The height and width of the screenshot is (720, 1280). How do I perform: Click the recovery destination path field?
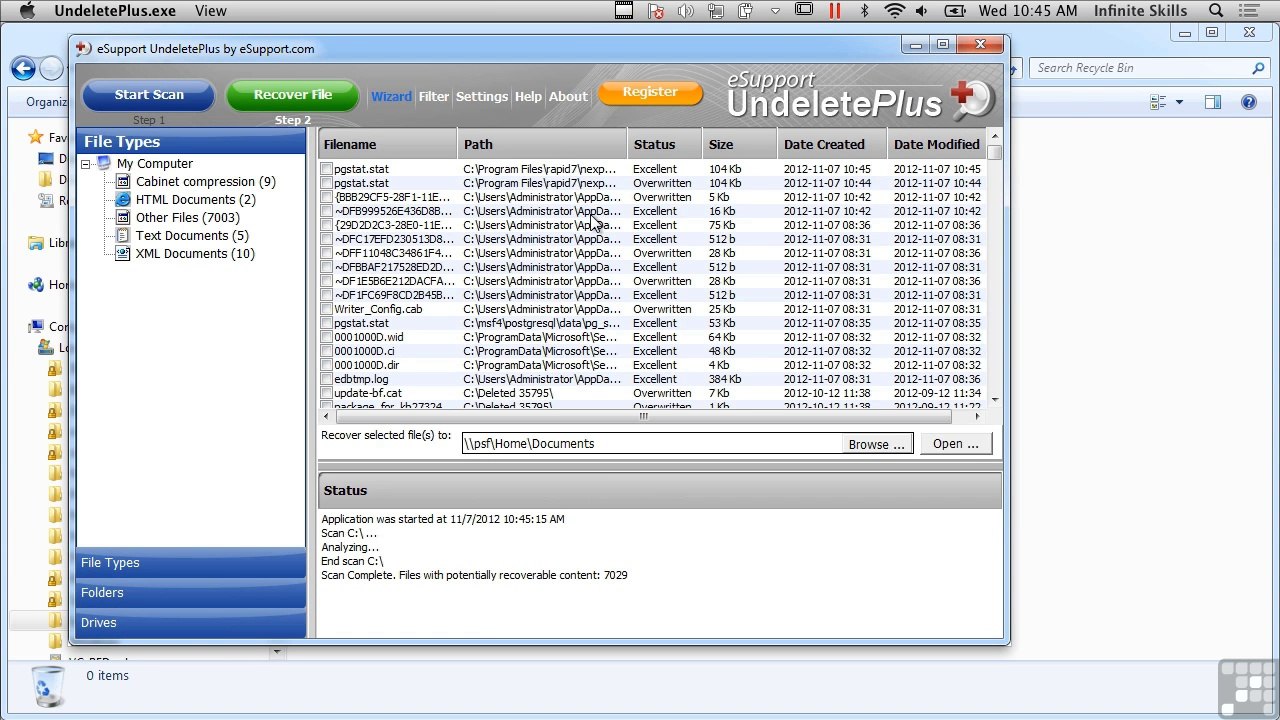pyautogui.click(x=652, y=444)
